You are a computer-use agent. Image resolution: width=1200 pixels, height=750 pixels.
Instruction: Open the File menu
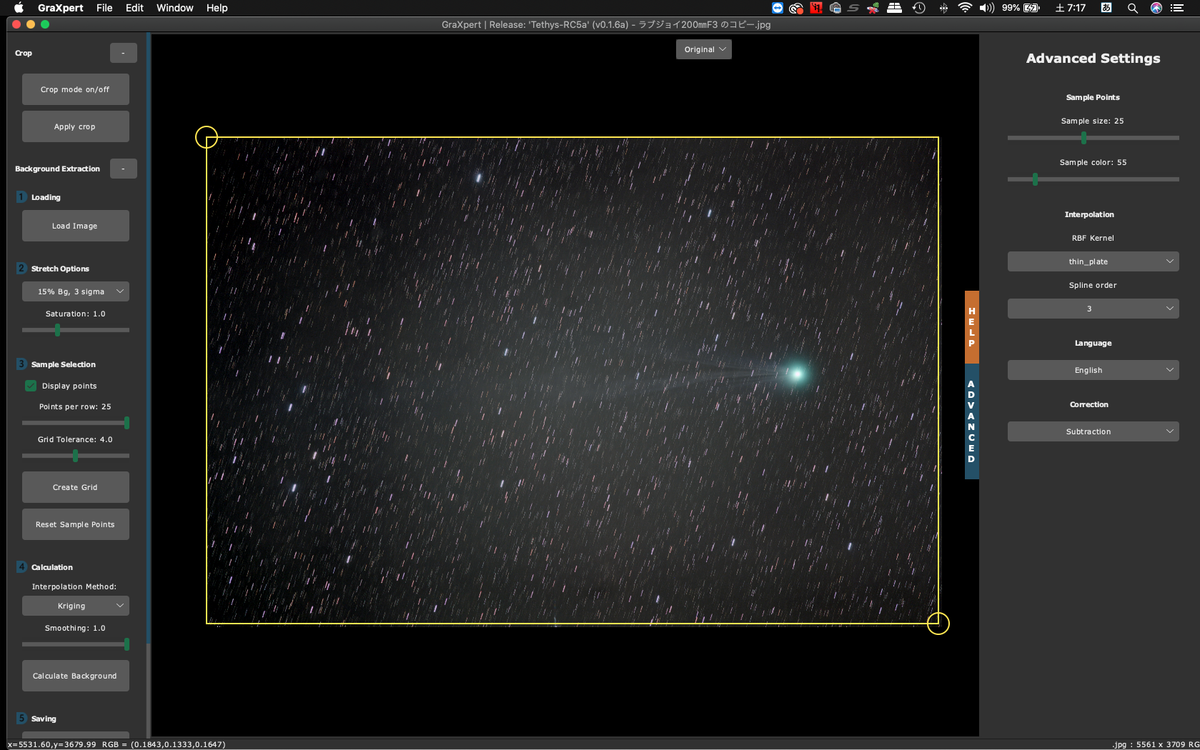click(x=104, y=8)
